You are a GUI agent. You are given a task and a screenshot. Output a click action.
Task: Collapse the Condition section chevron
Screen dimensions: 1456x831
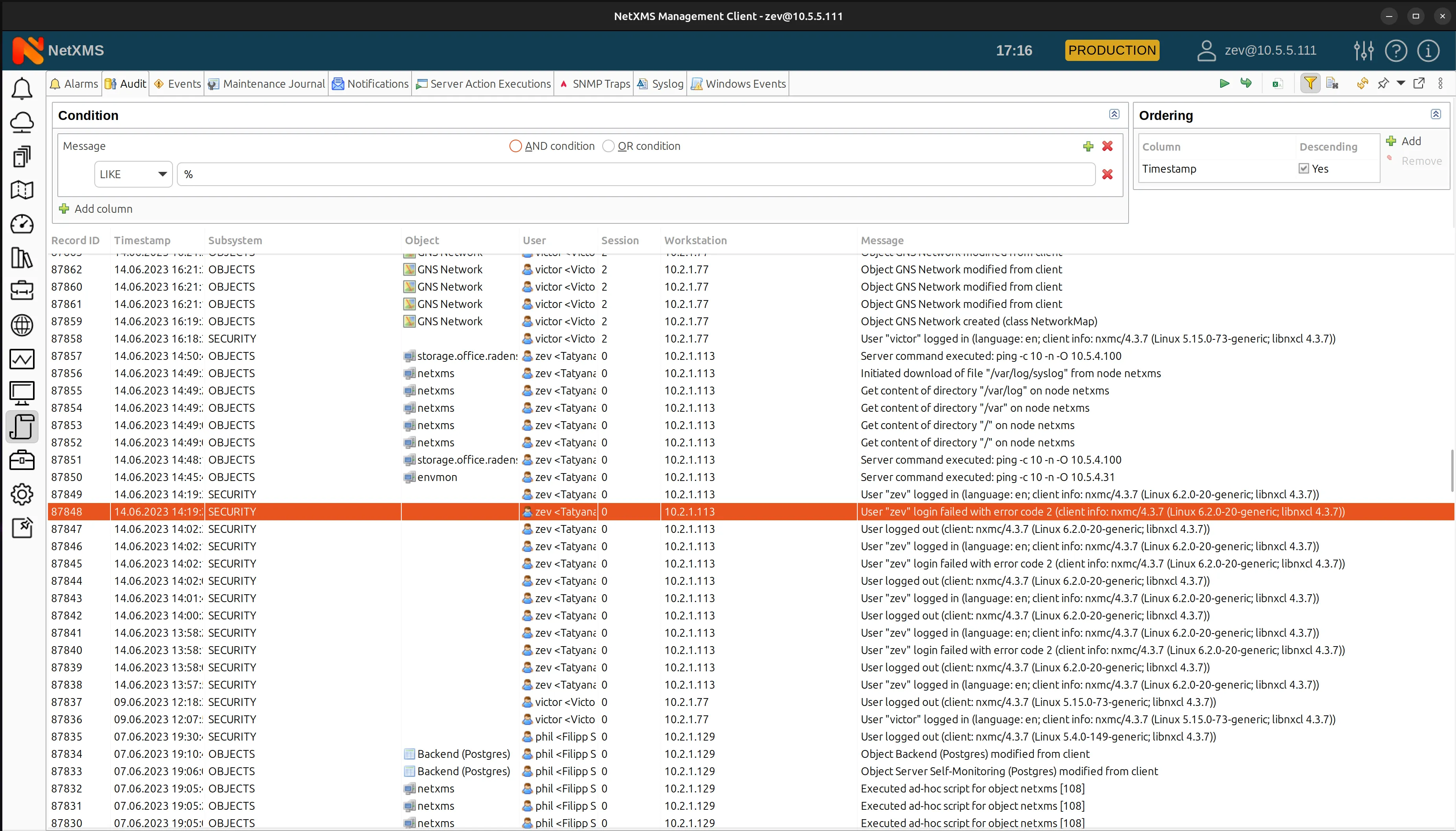pos(1114,114)
